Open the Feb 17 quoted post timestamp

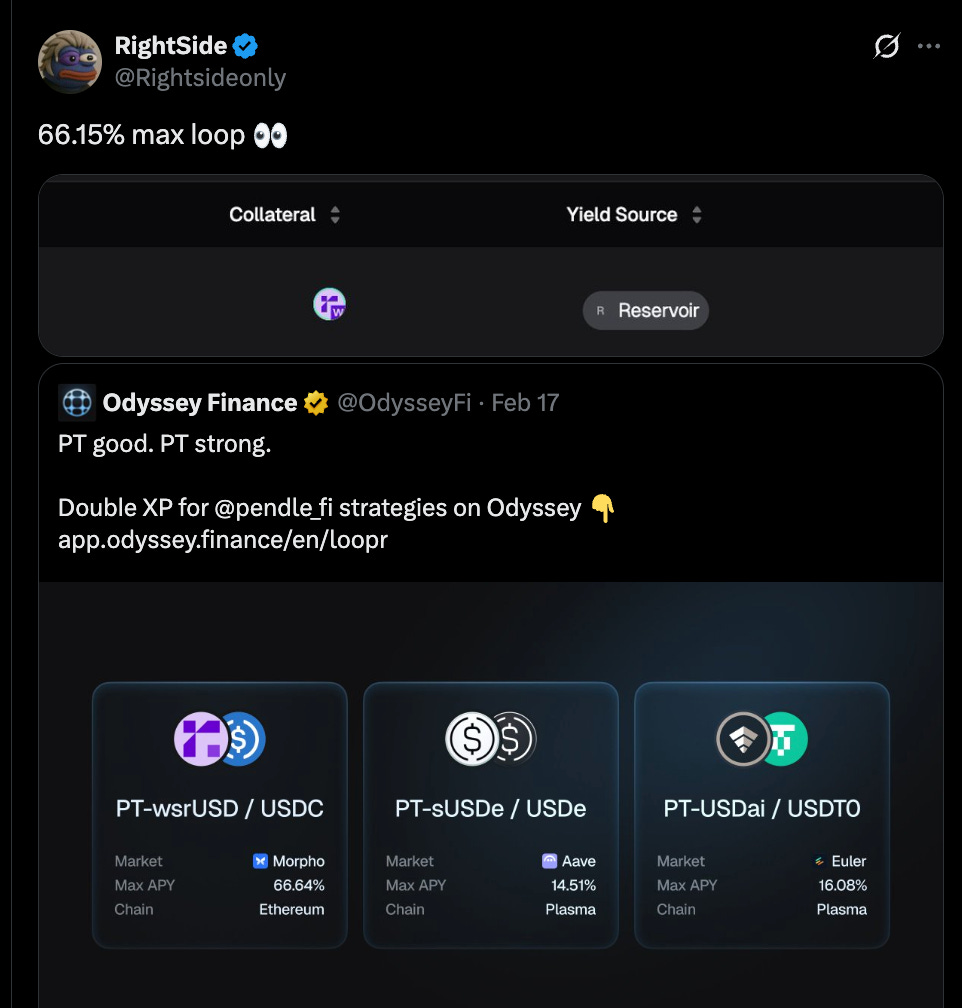point(525,403)
